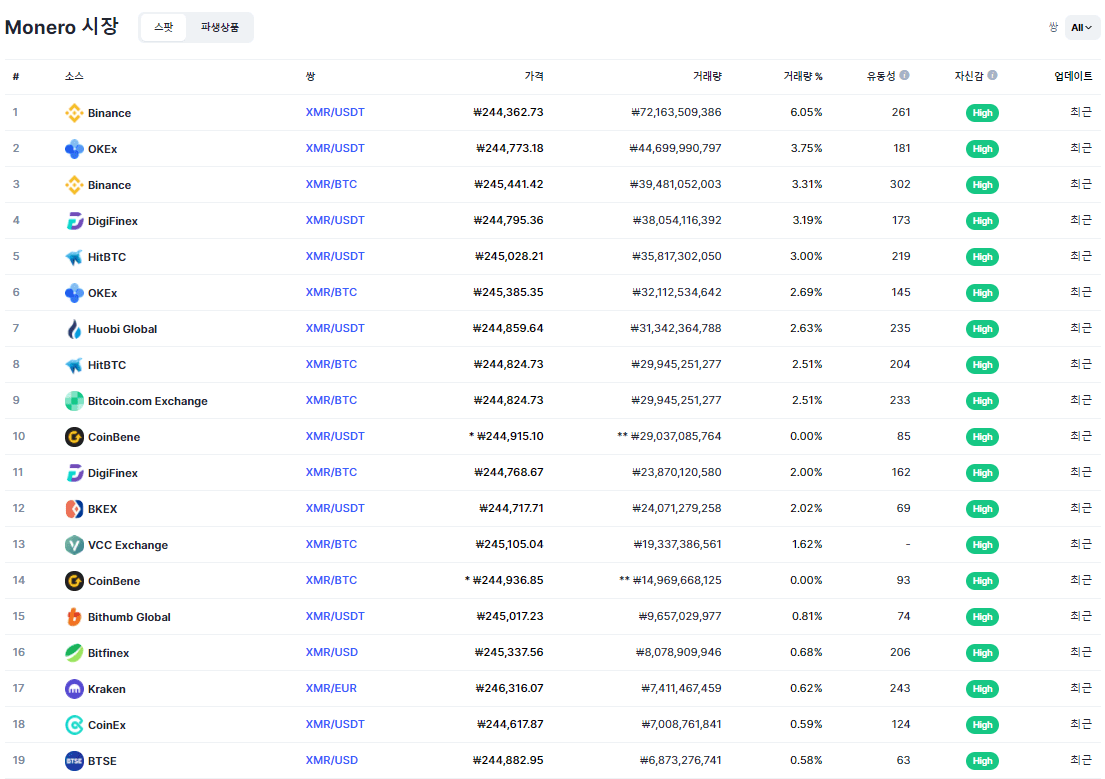This screenshot has height=779, width=1105.
Task: Switch to the 스팟 tab
Action: coord(163,28)
